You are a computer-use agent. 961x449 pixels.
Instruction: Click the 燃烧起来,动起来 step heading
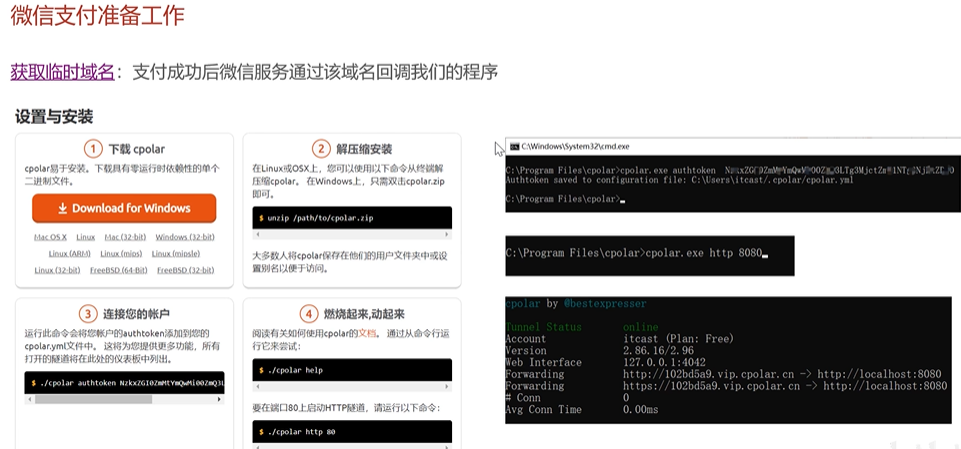coord(364,314)
